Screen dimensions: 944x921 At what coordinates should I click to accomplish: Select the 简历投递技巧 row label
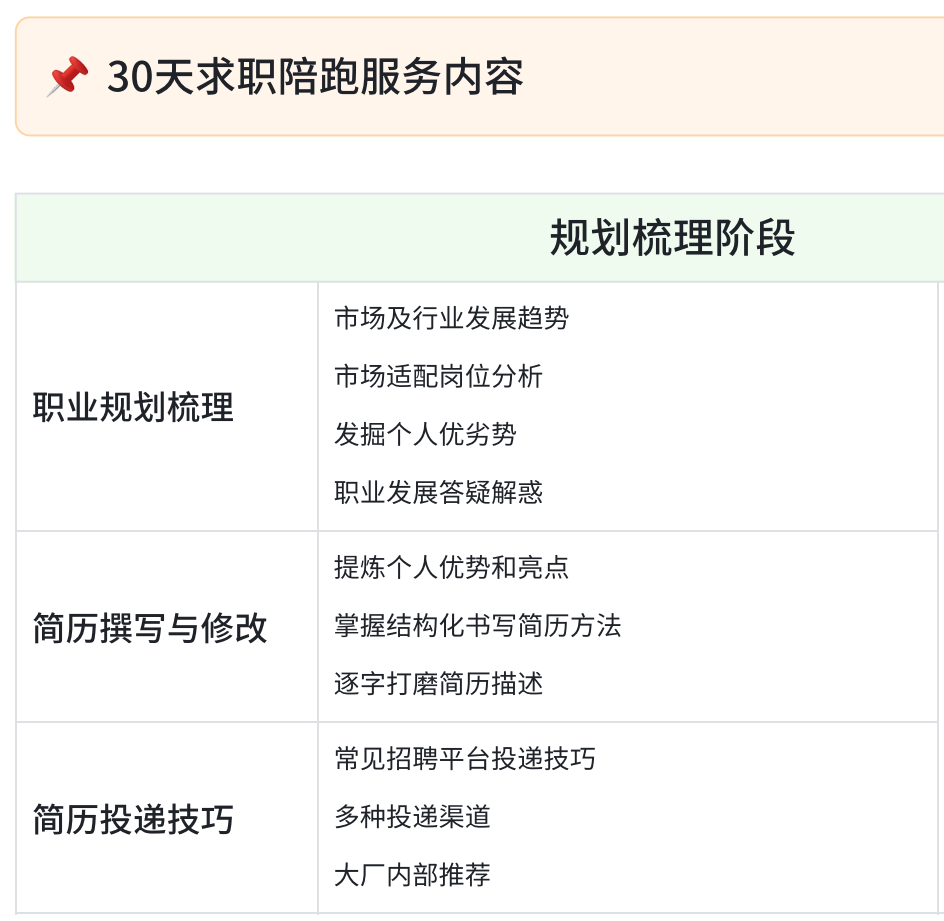coord(133,819)
